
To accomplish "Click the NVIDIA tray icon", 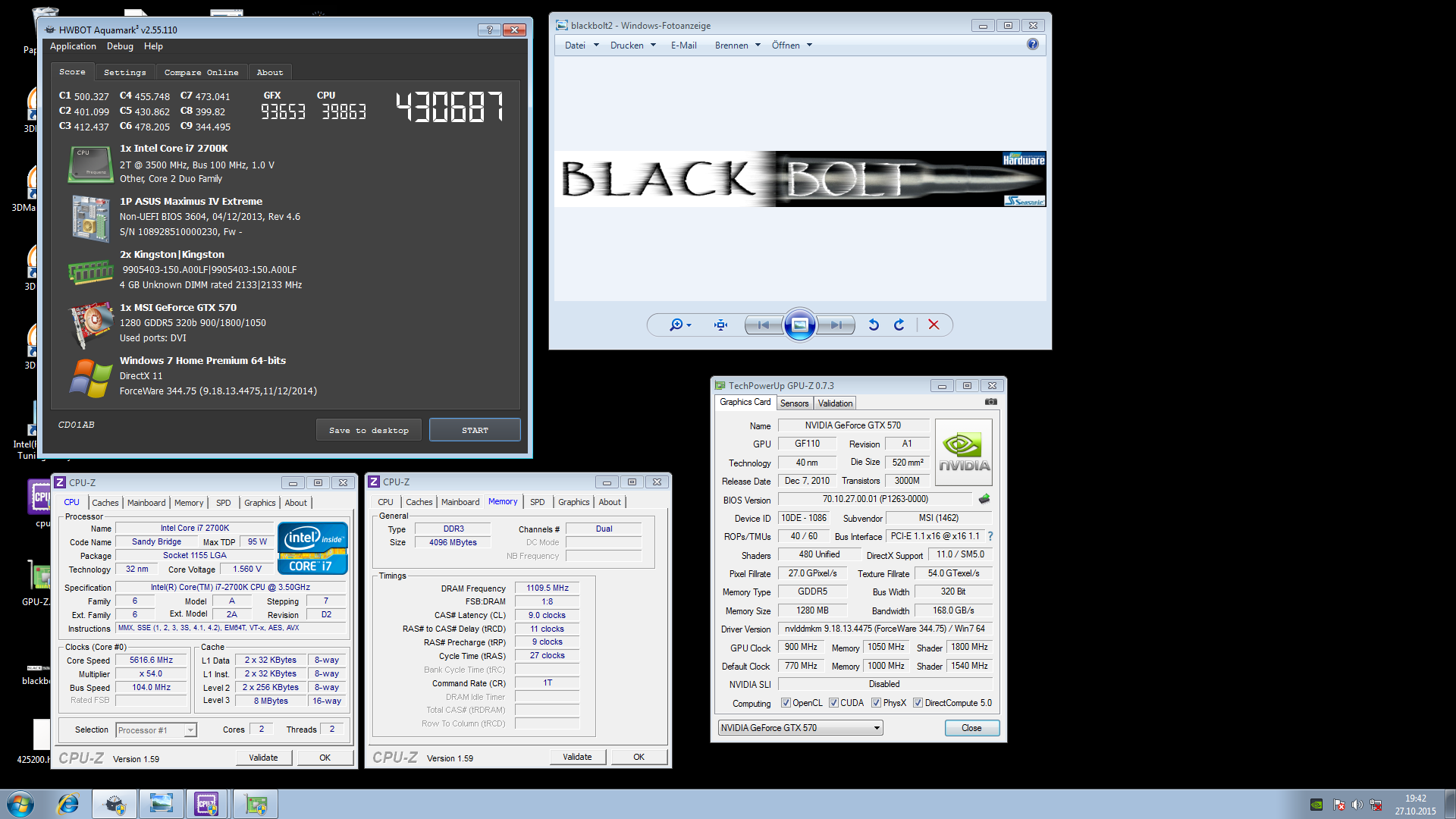I will tap(1316, 805).
